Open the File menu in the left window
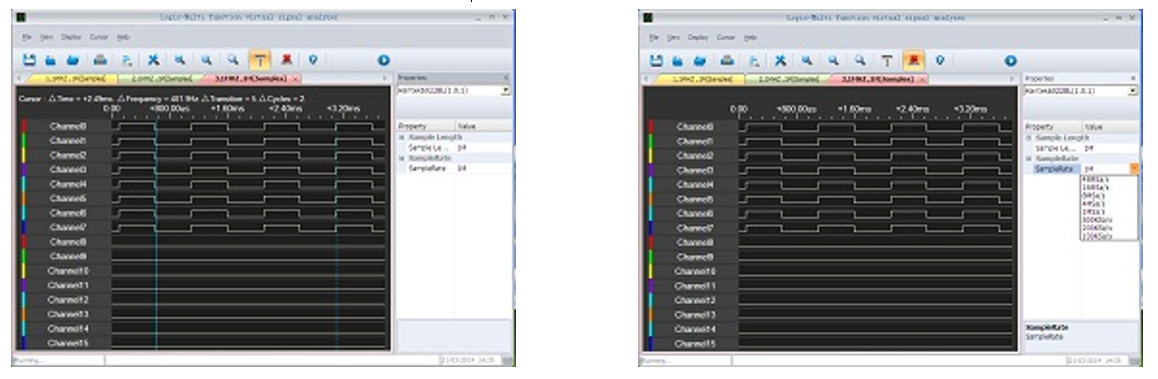 pos(26,36)
